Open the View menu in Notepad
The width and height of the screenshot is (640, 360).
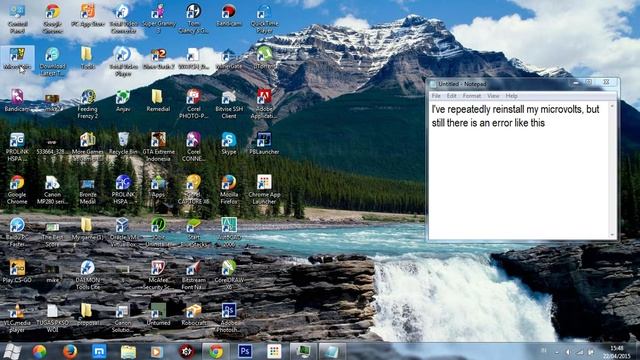[x=493, y=96]
